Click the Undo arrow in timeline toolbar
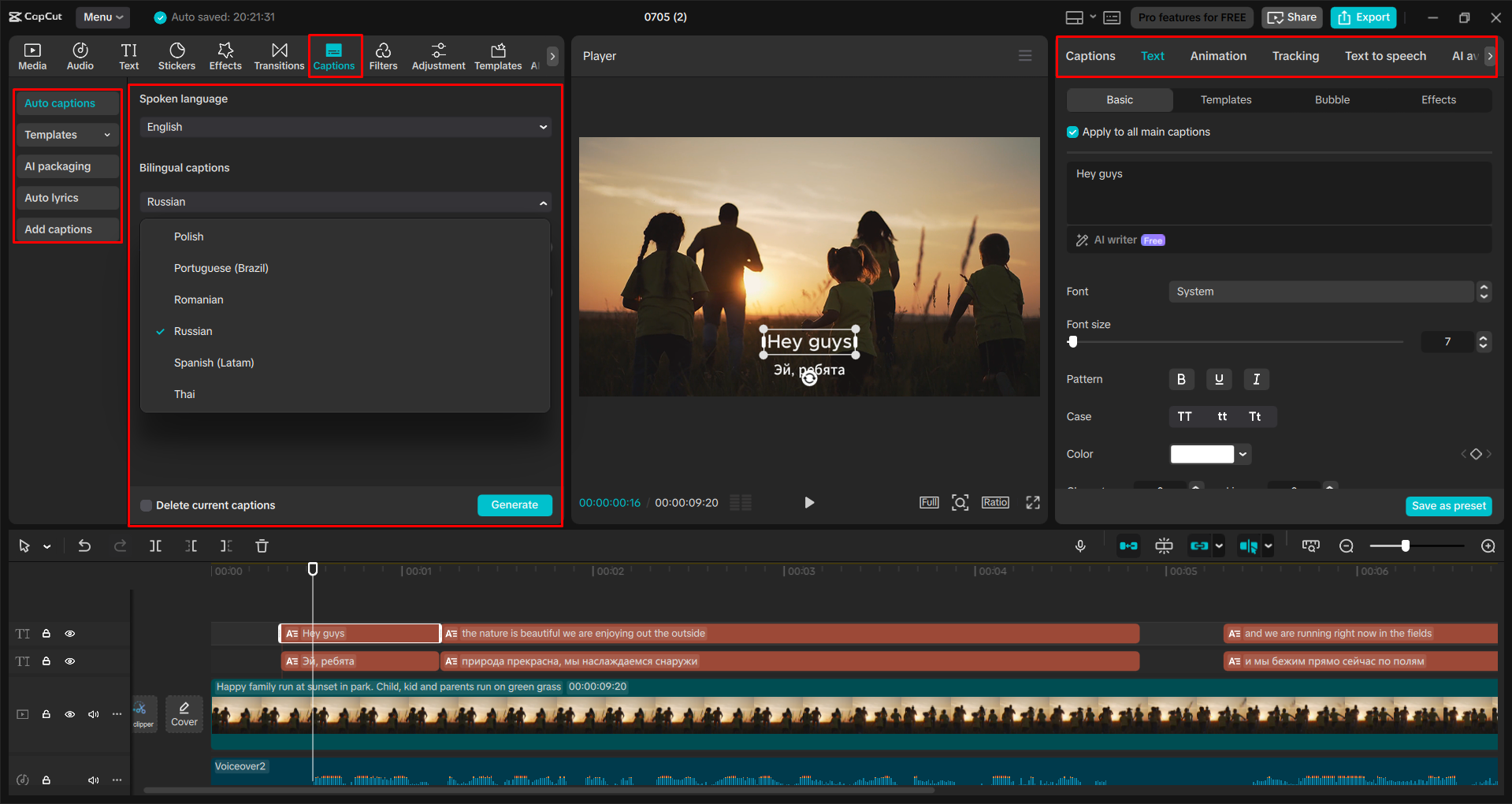The width and height of the screenshot is (1512, 804). click(84, 545)
